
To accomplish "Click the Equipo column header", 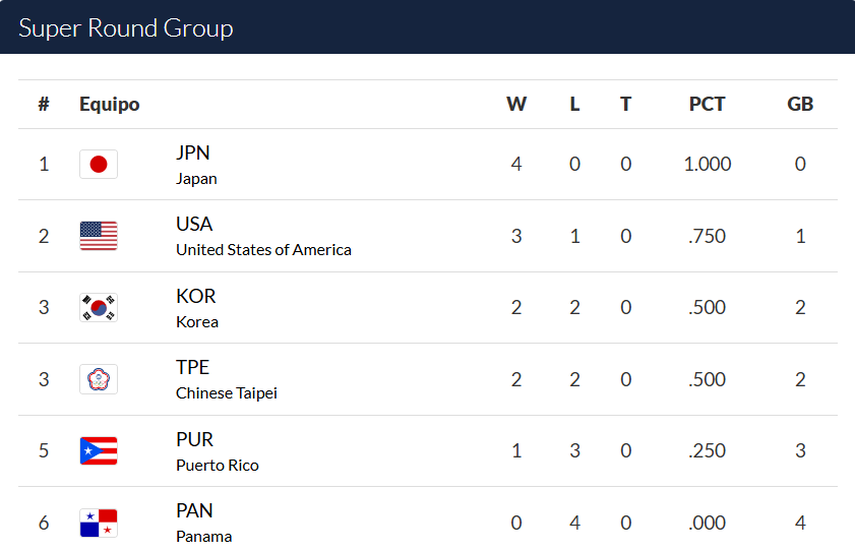I will pos(109,104).
